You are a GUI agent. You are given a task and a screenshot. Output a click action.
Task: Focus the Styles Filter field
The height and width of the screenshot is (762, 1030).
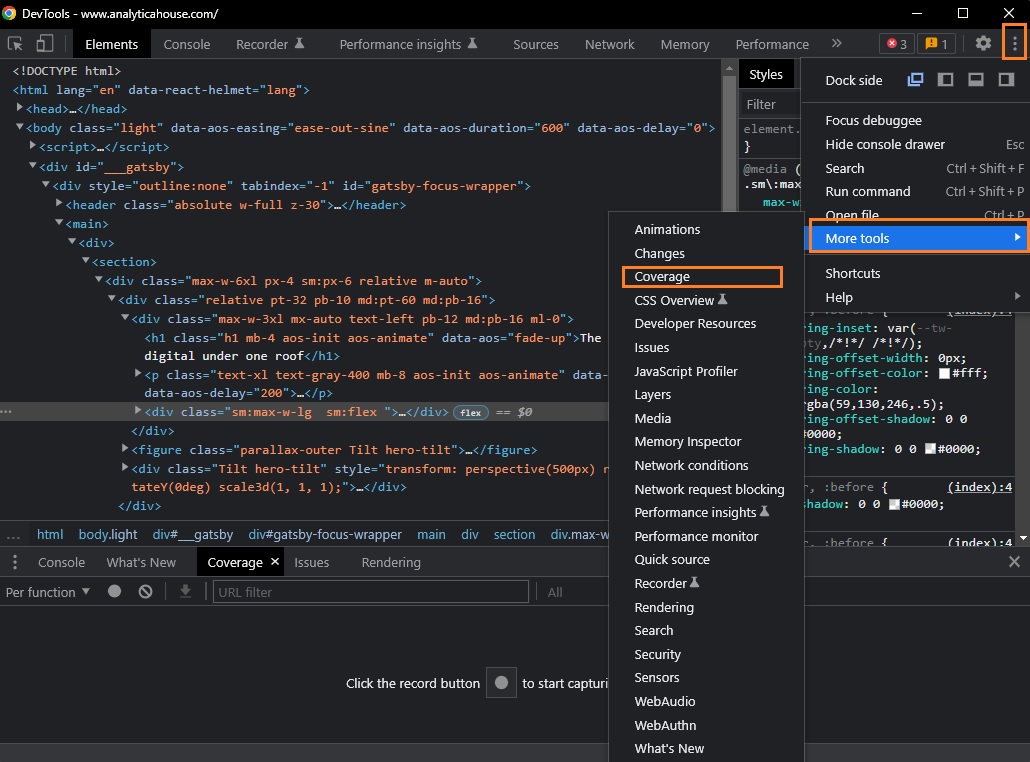(x=770, y=104)
